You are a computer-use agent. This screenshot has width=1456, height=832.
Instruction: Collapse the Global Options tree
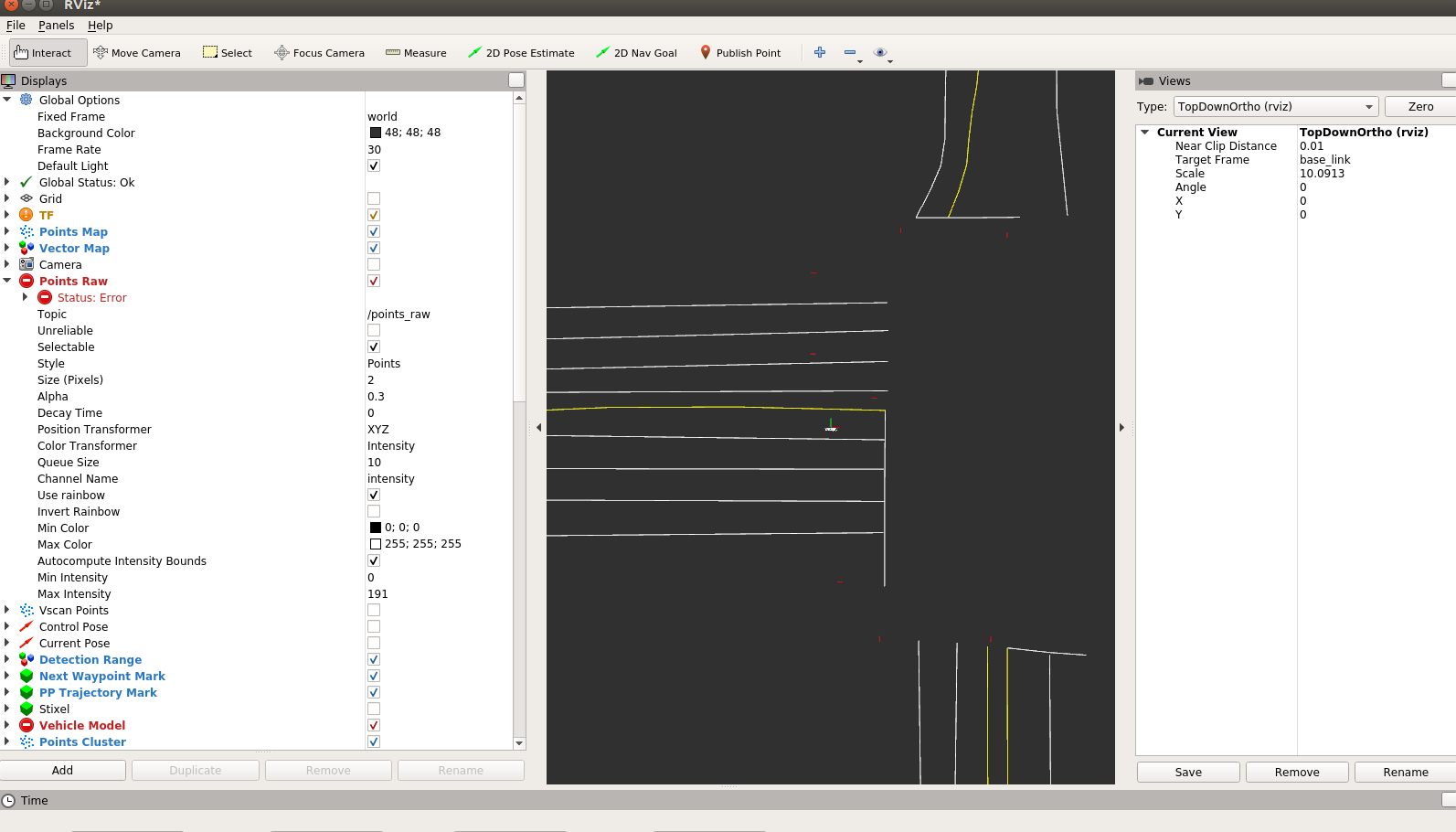click(7, 100)
